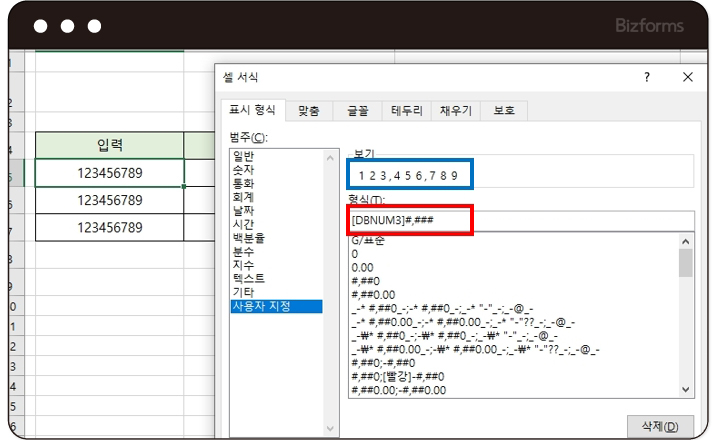This screenshot has height=440, width=715.
Task: Select 백분율 from category list
Action: (250, 238)
